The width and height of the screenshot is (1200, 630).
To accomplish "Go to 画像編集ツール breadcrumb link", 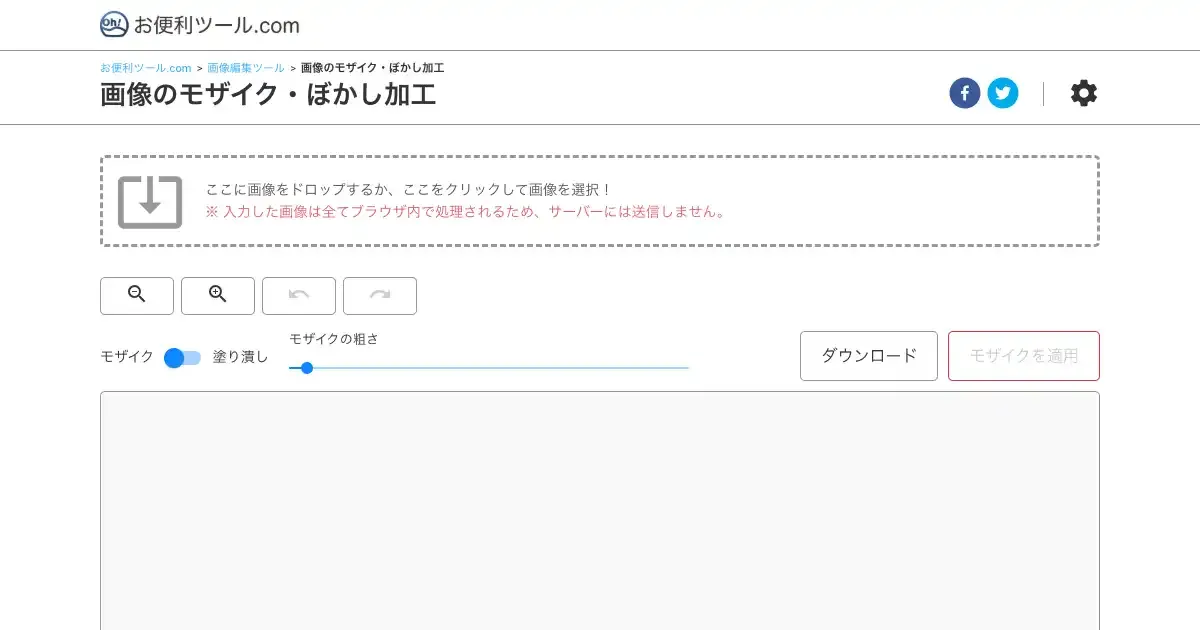I will [245, 68].
